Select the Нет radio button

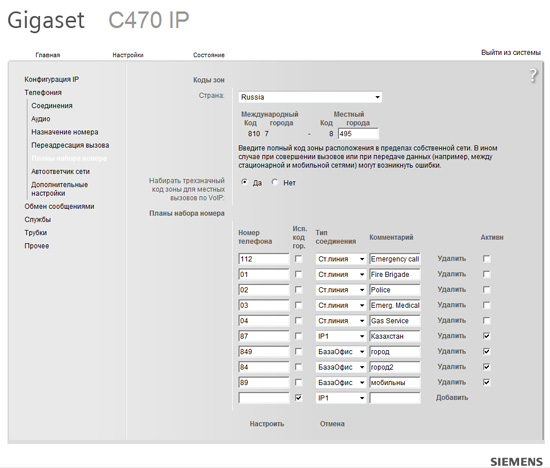[x=275, y=182]
